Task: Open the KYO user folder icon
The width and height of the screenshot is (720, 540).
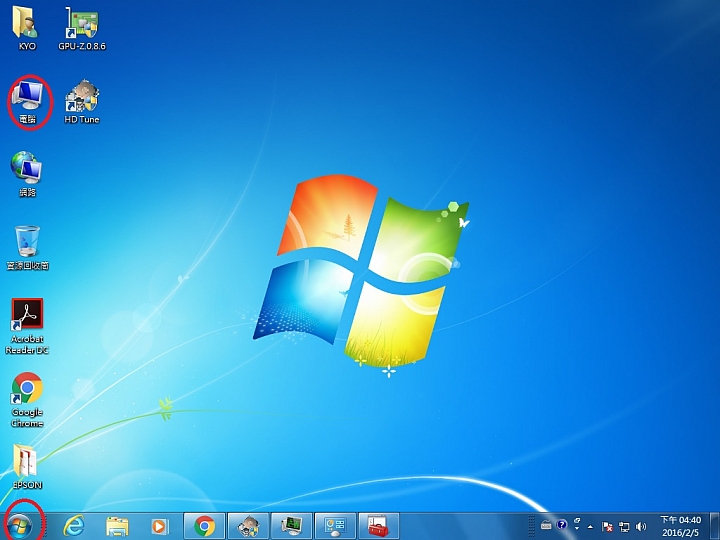Action: click(27, 28)
